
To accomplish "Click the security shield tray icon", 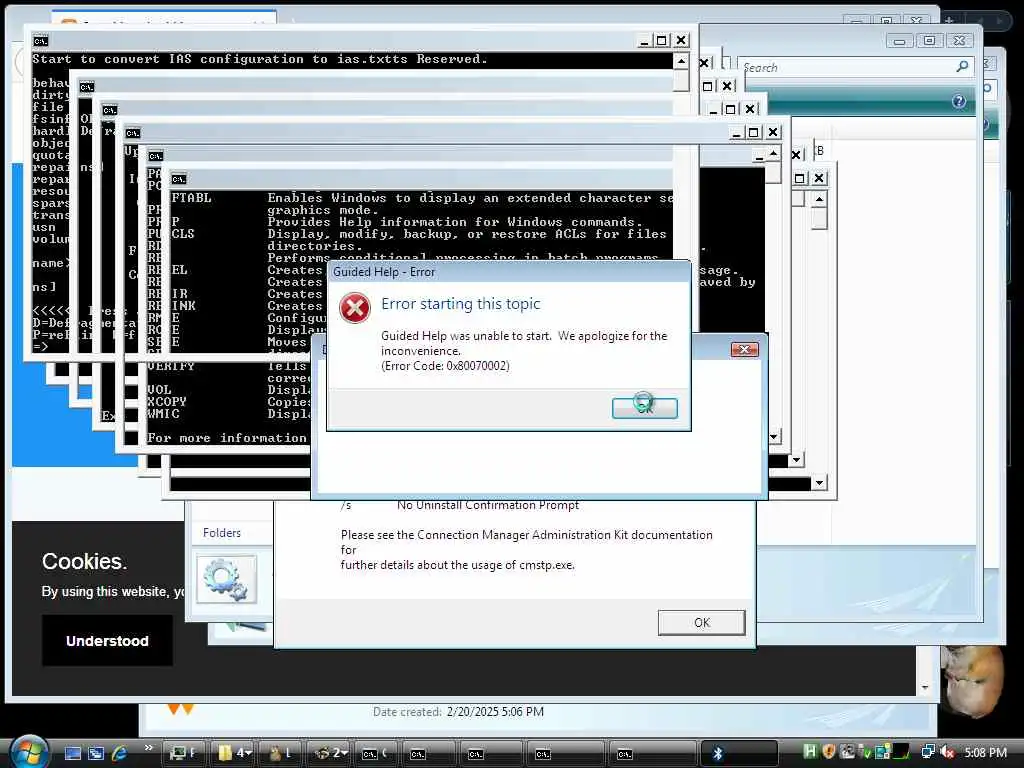I will pos(829,752).
